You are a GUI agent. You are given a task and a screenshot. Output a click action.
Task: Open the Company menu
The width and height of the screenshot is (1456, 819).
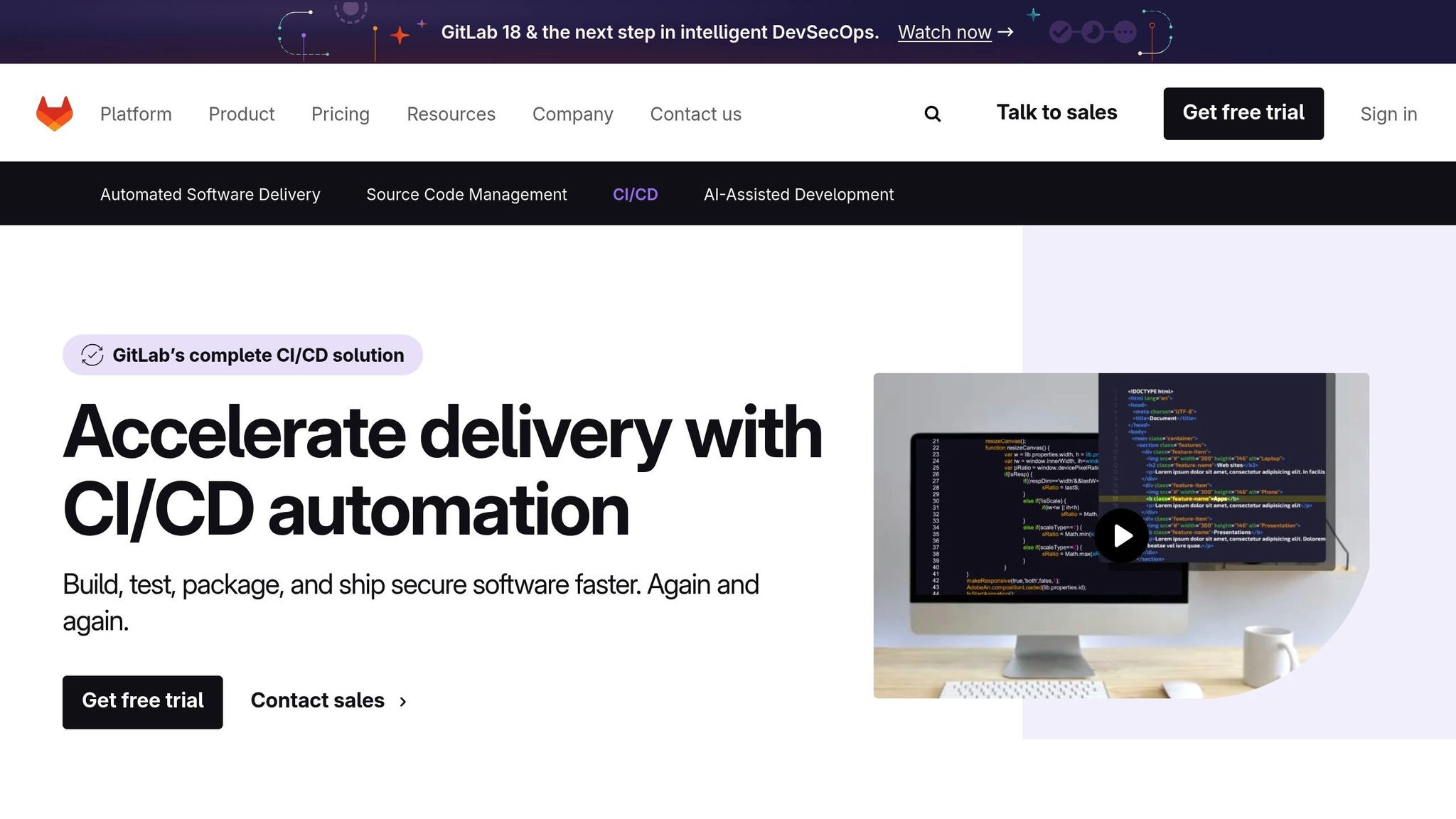click(x=572, y=114)
